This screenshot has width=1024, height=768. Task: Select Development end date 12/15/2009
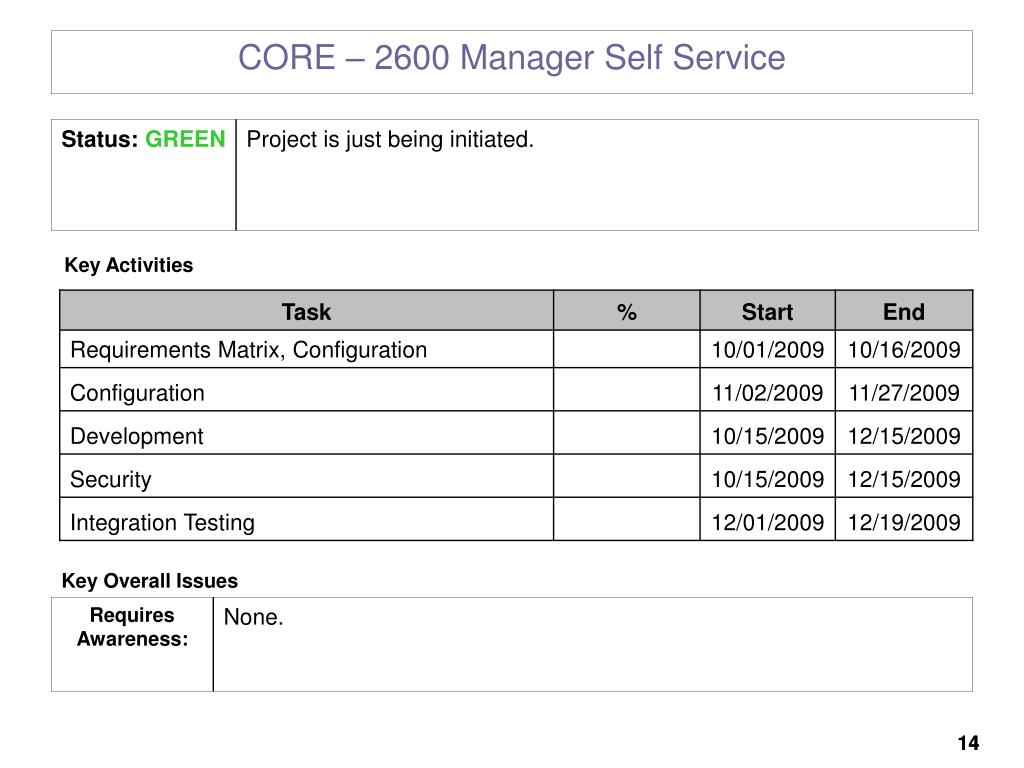(x=904, y=436)
